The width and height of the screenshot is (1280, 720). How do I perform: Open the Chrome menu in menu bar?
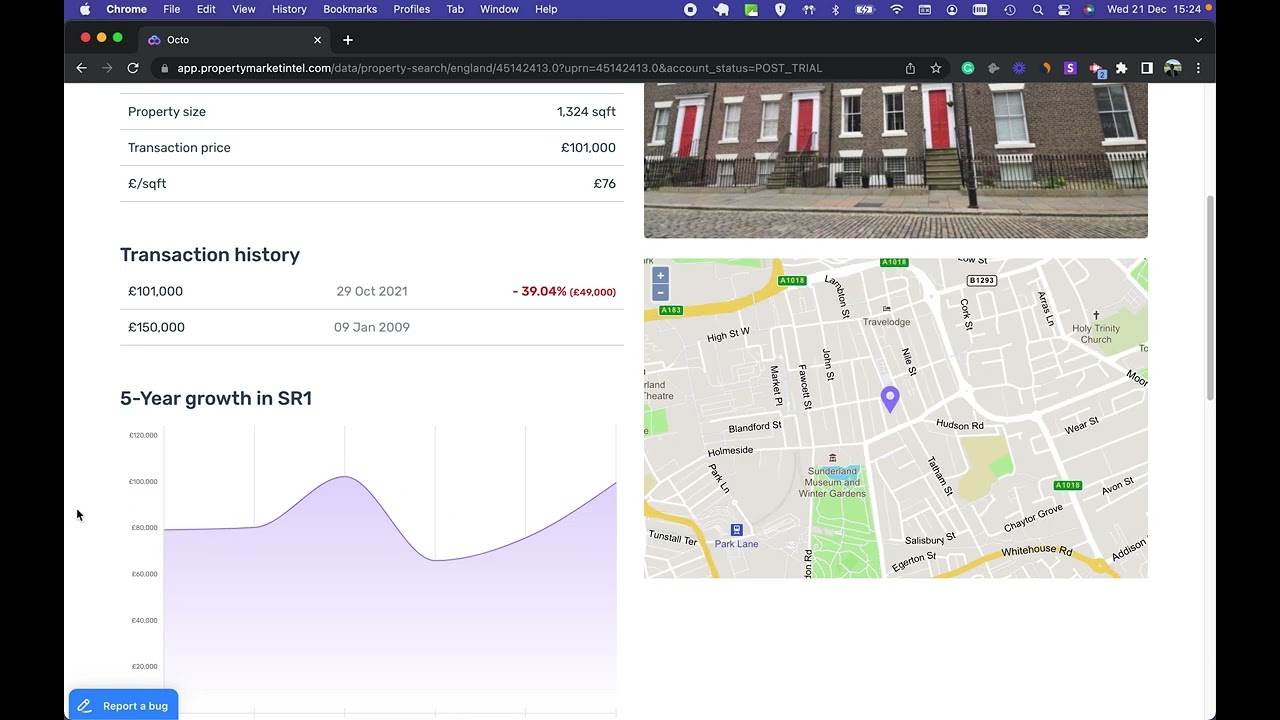(127, 9)
